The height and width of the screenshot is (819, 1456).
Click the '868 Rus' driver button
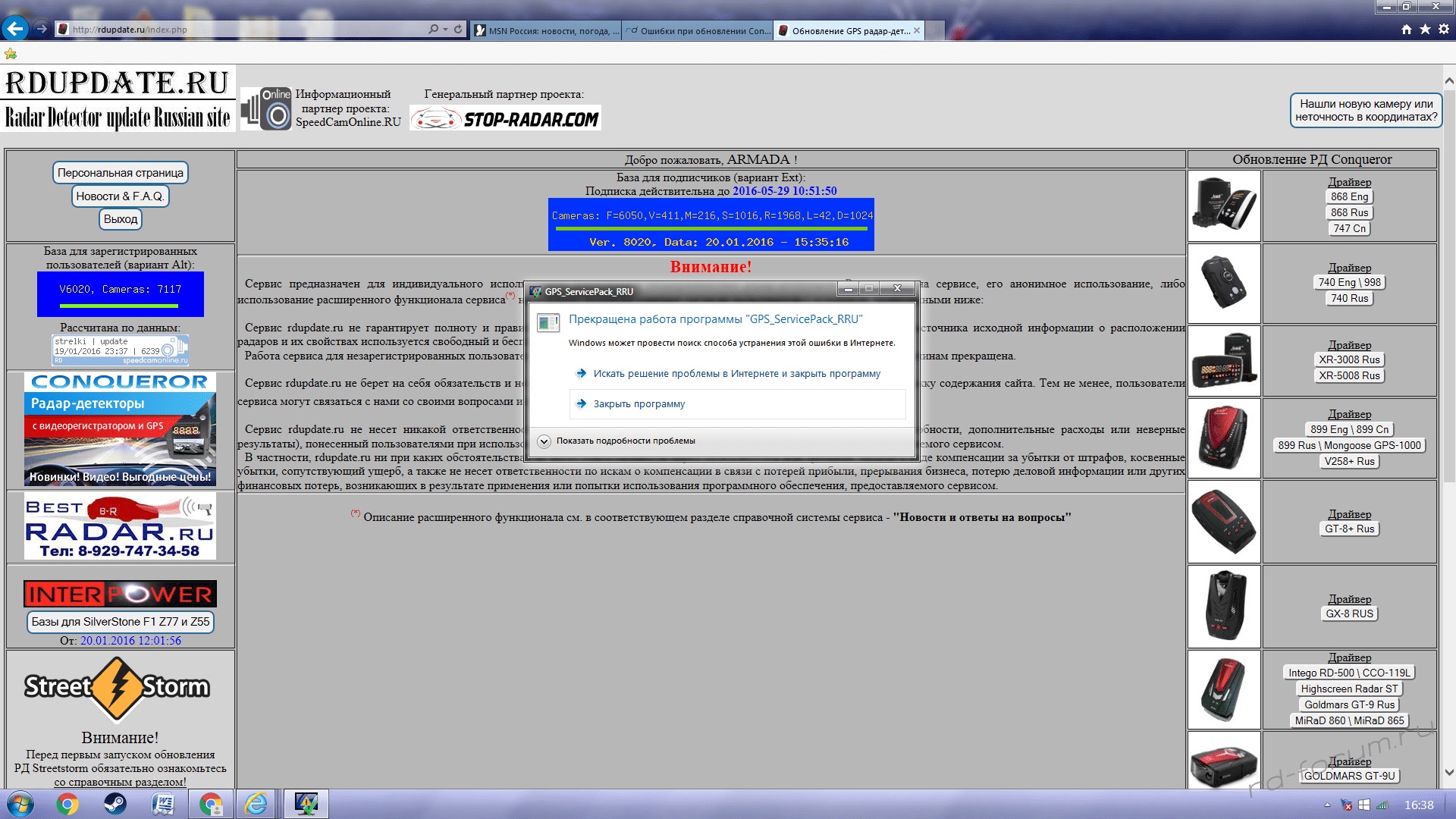point(1349,213)
